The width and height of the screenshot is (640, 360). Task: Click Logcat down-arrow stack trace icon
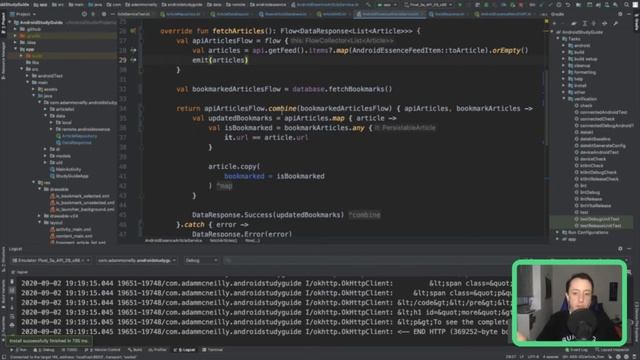pos(12,308)
